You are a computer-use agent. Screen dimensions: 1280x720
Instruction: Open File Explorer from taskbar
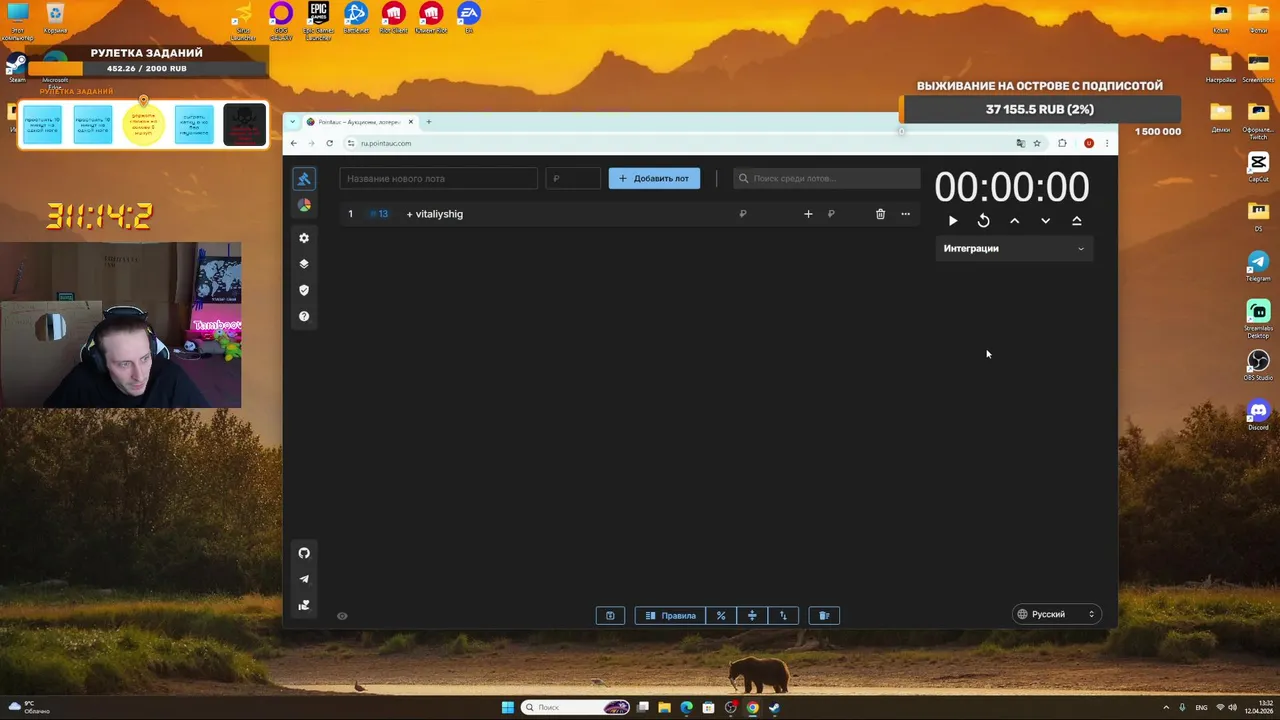tap(664, 708)
